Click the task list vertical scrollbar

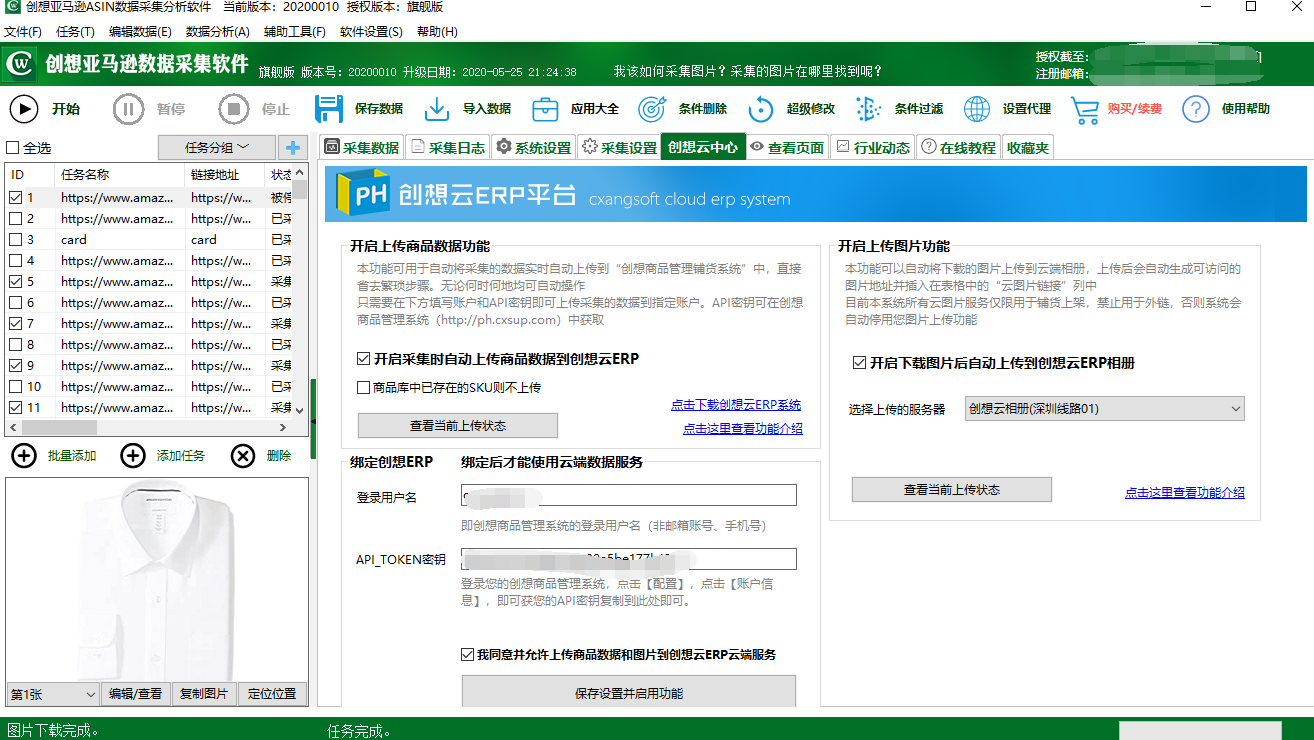point(300,290)
